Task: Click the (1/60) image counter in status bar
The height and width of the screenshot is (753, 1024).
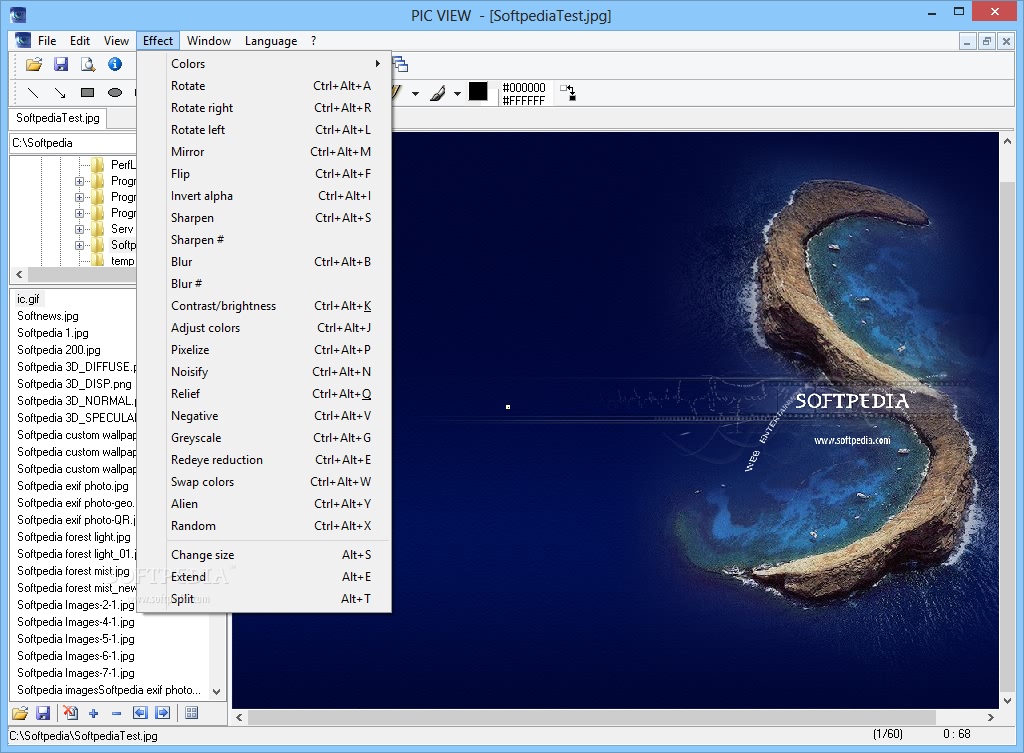Action: point(888,734)
